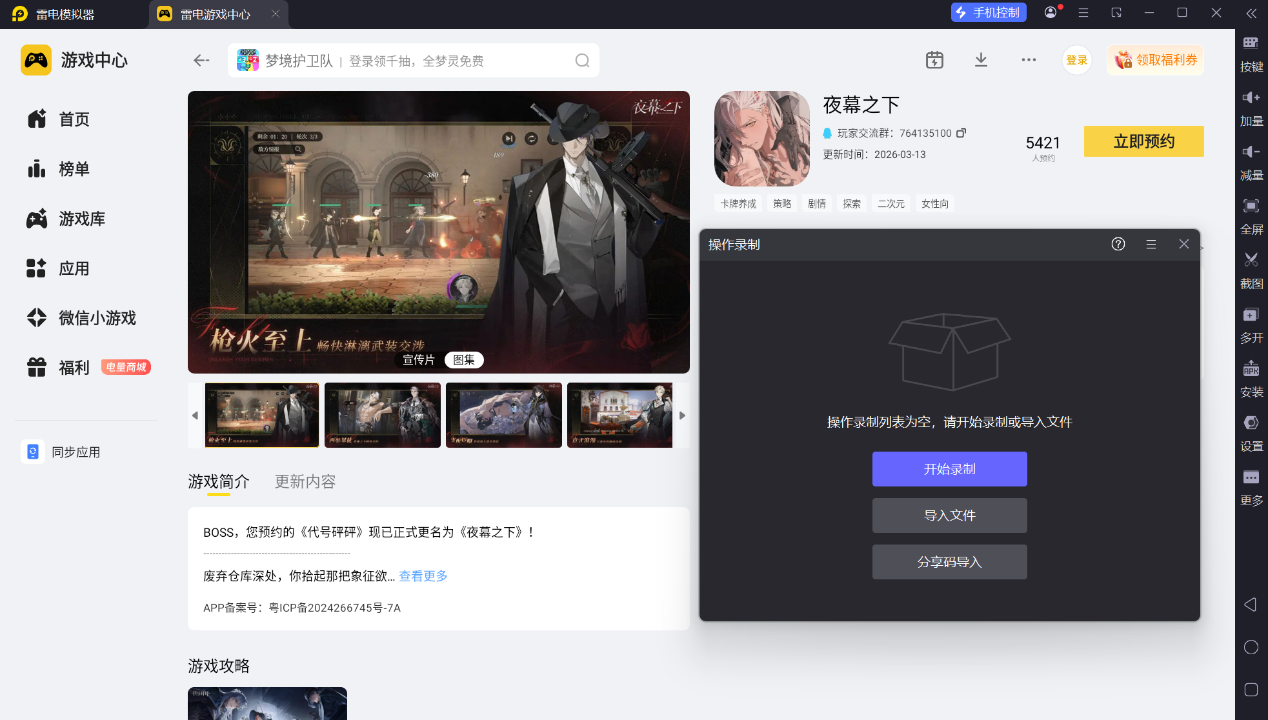Click 导入文件 in recording panel

[949, 515]
